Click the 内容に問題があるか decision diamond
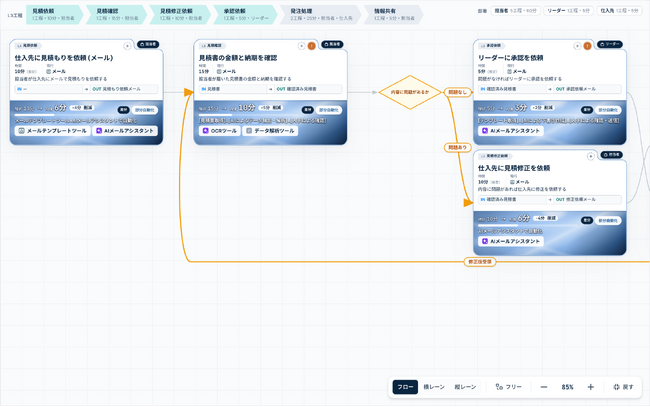The width and height of the screenshot is (650, 407). pyautogui.click(x=410, y=92)
